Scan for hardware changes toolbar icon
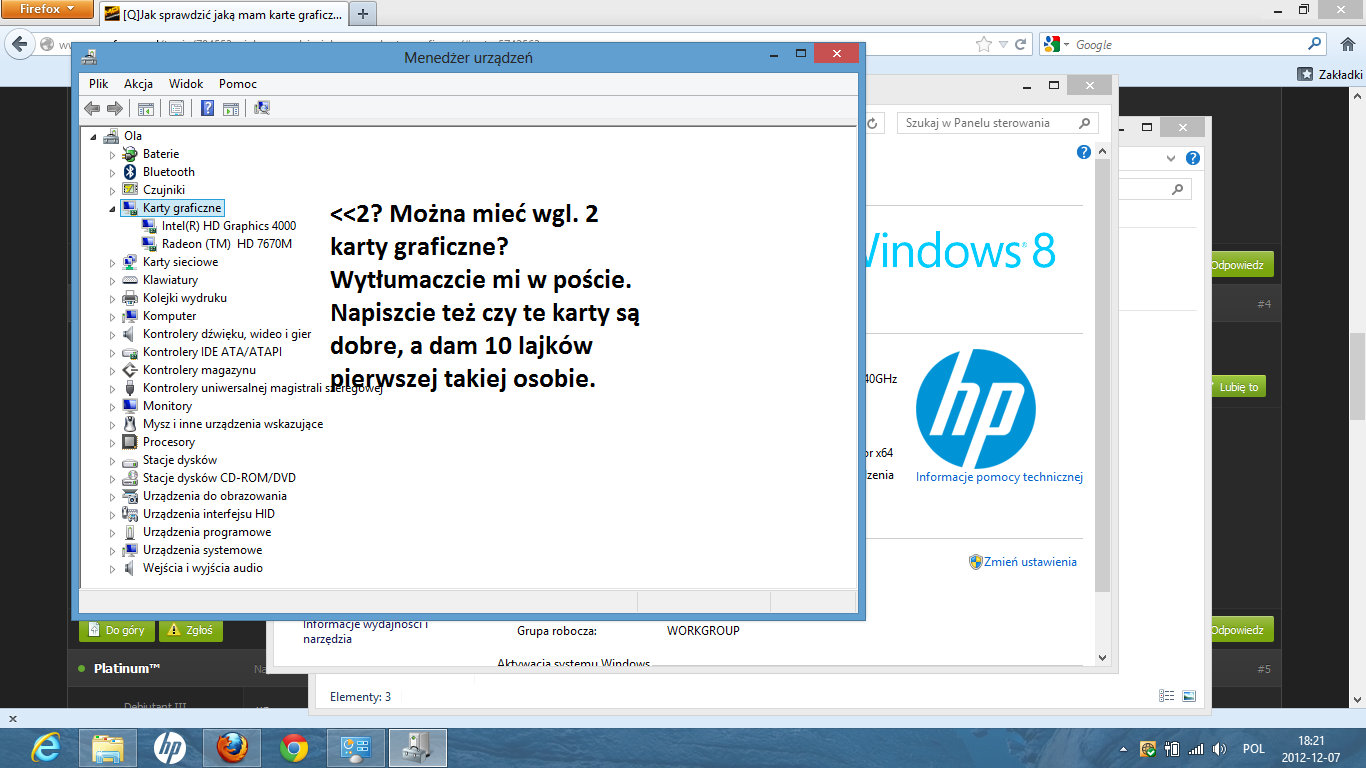1366x768 pixels. pyautogui.click(x=262, y=108)
